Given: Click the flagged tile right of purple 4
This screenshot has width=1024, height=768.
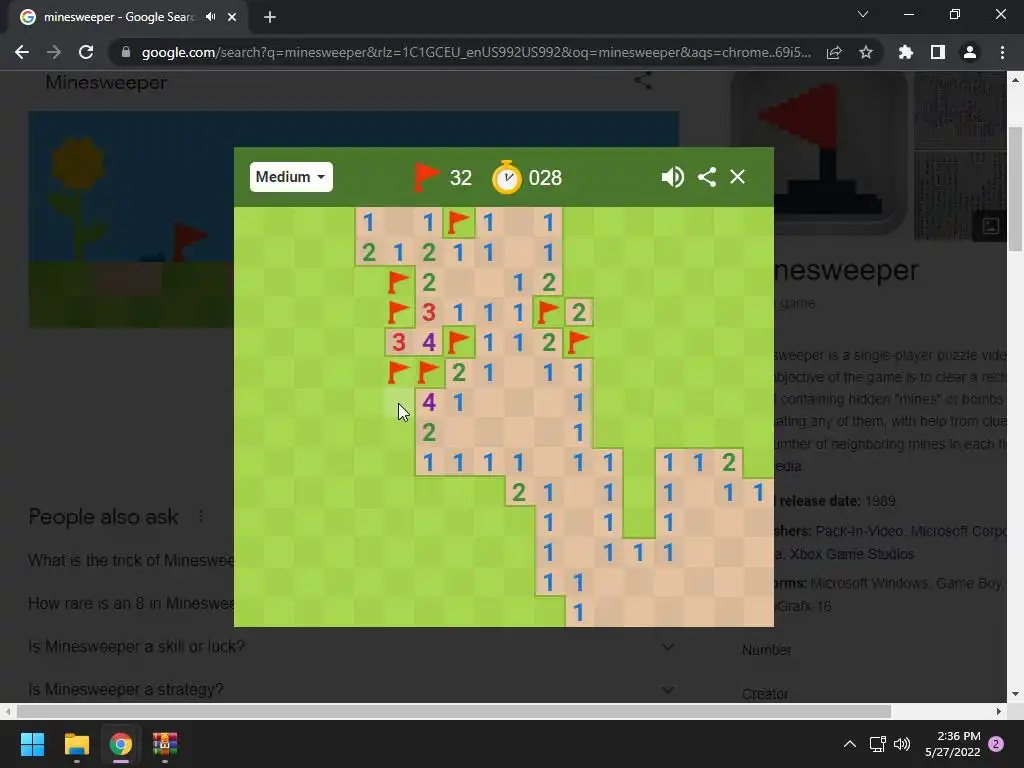Looking at the screenshot, I should click(459, 342).
